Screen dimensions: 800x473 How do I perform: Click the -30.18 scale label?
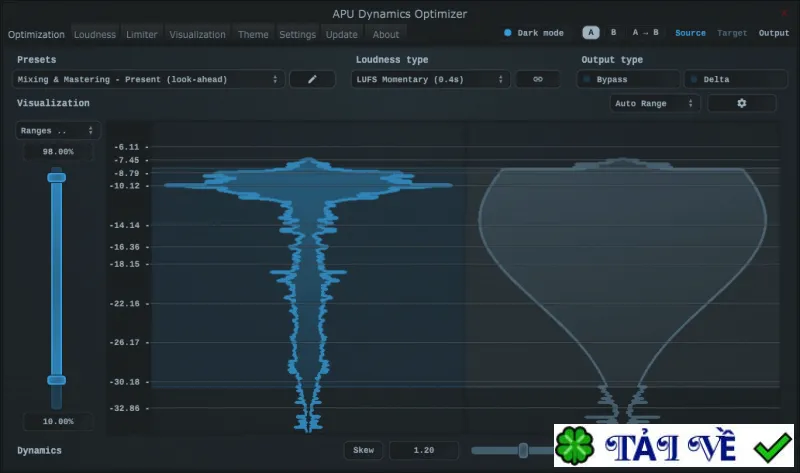pos(124,382)
